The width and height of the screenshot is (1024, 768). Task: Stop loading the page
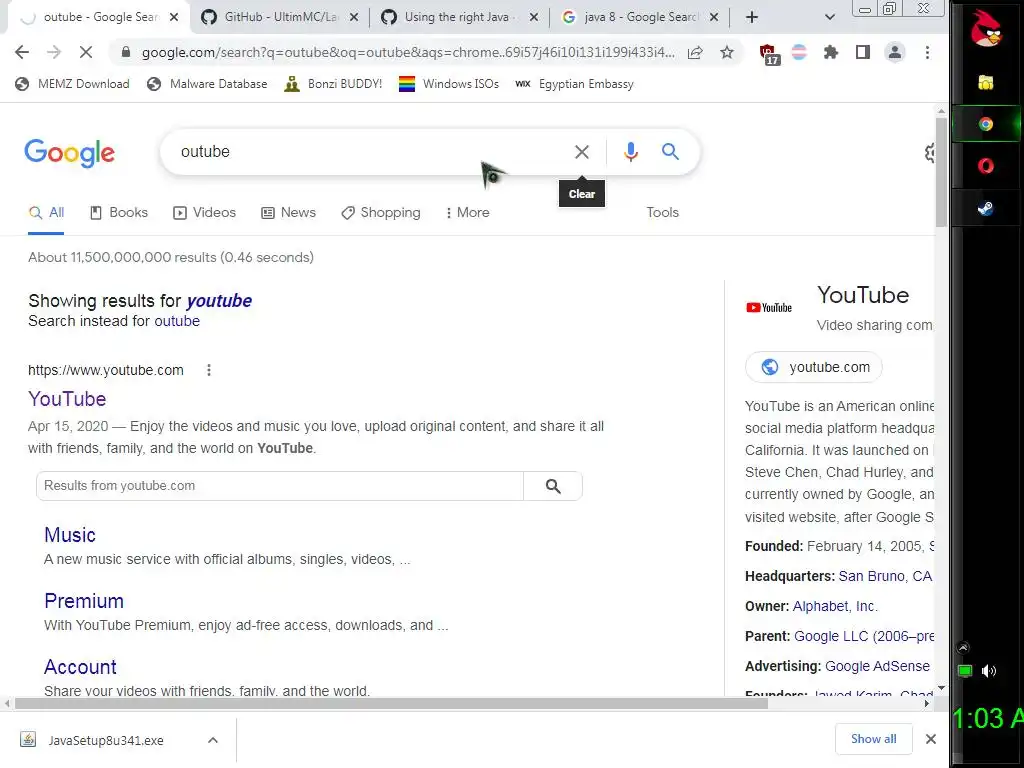click(86, 52)
